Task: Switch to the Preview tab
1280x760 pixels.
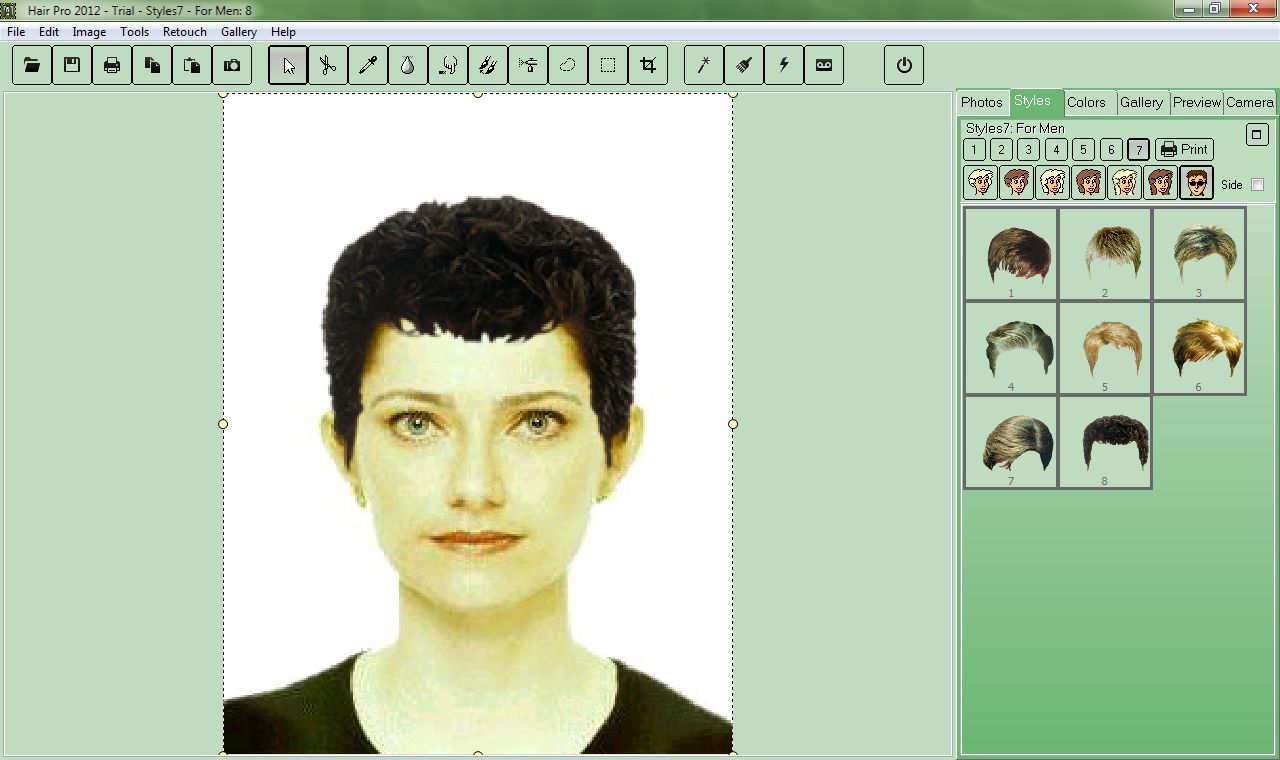Action: tap(1197, 102)
